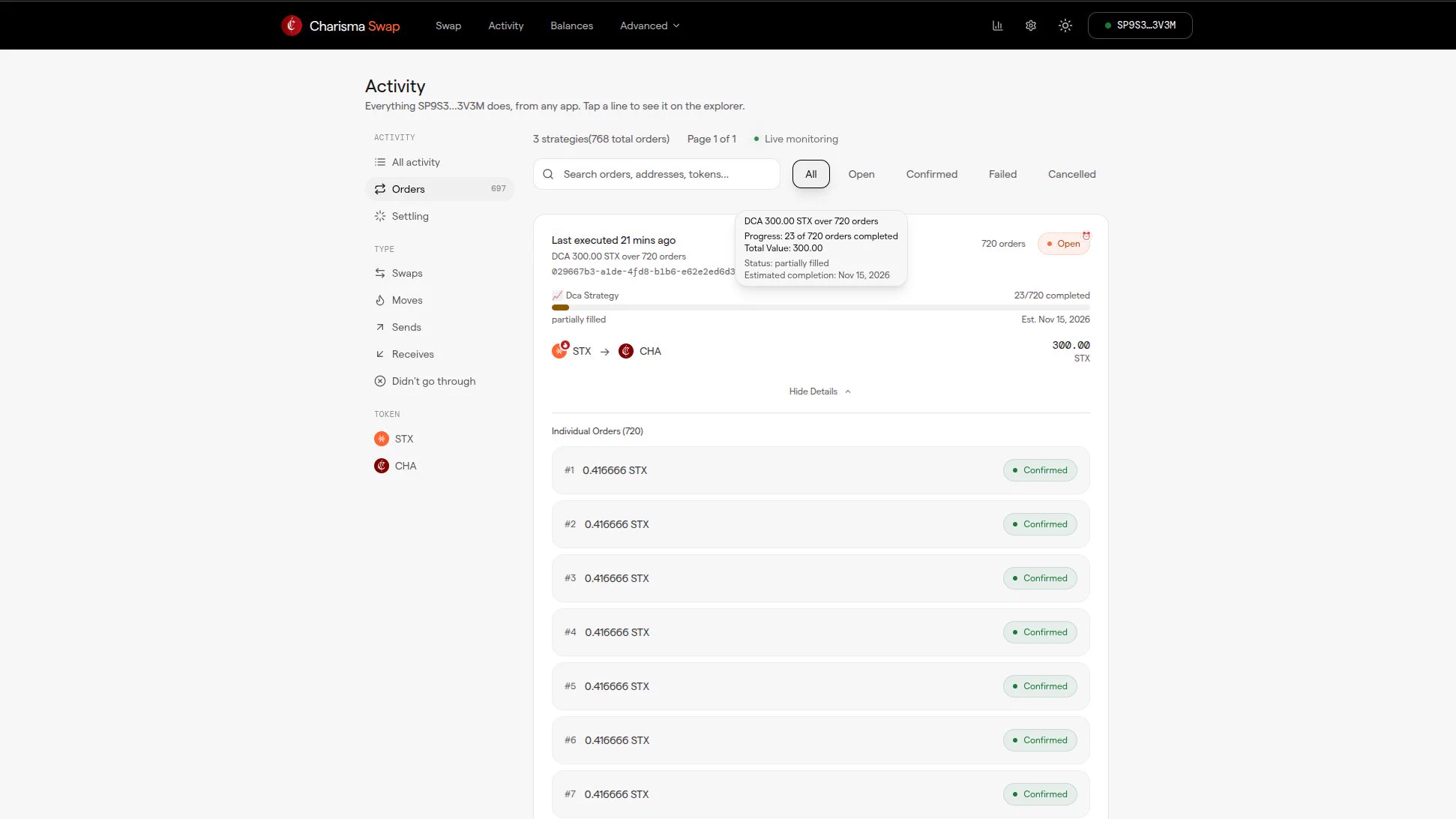Open the Confirmed badge on order #3
The width and height of the screenshot is (1456, 819).
pyautogui.click(x=1040, y=578)
